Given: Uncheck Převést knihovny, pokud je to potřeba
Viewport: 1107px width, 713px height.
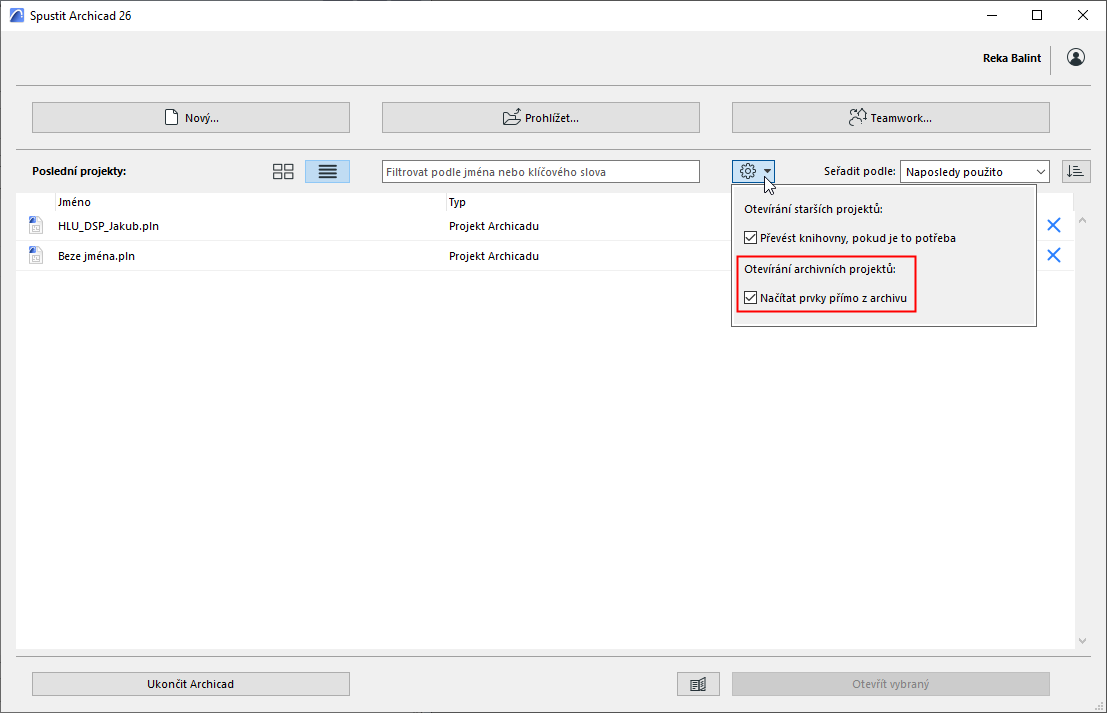Looking at the screenshot, I should pos(749,237).
